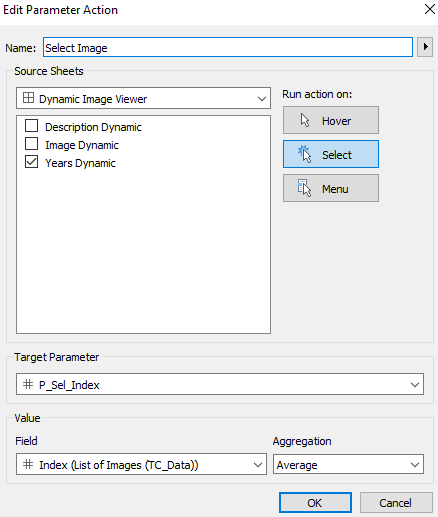This screenshot has width=438, height=517.
Task: Open the Aggregation Average dropdown
Action: [348, 464]
